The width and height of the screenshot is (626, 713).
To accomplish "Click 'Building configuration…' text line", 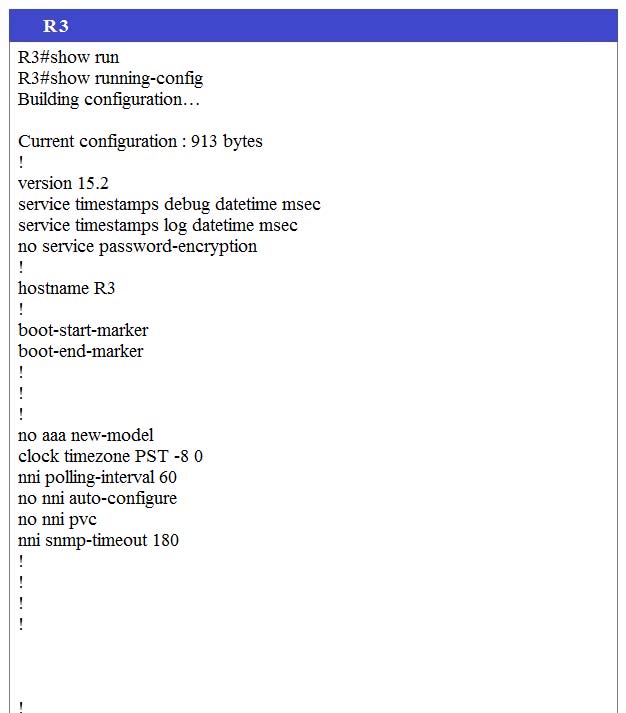I will click(x=109, y=100).
